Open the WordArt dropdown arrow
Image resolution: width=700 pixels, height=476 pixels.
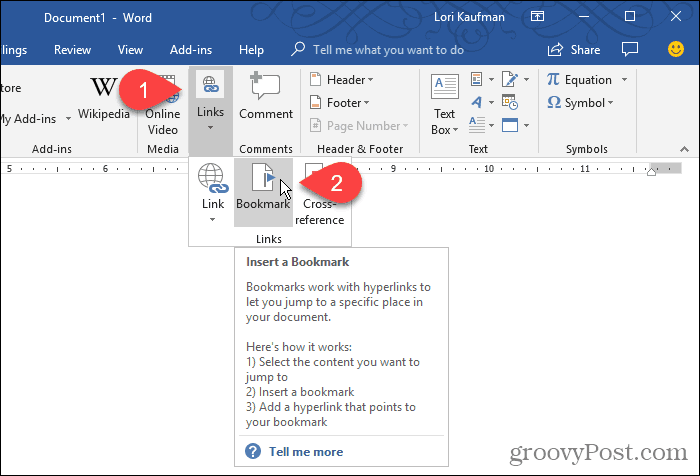point(492,103)
